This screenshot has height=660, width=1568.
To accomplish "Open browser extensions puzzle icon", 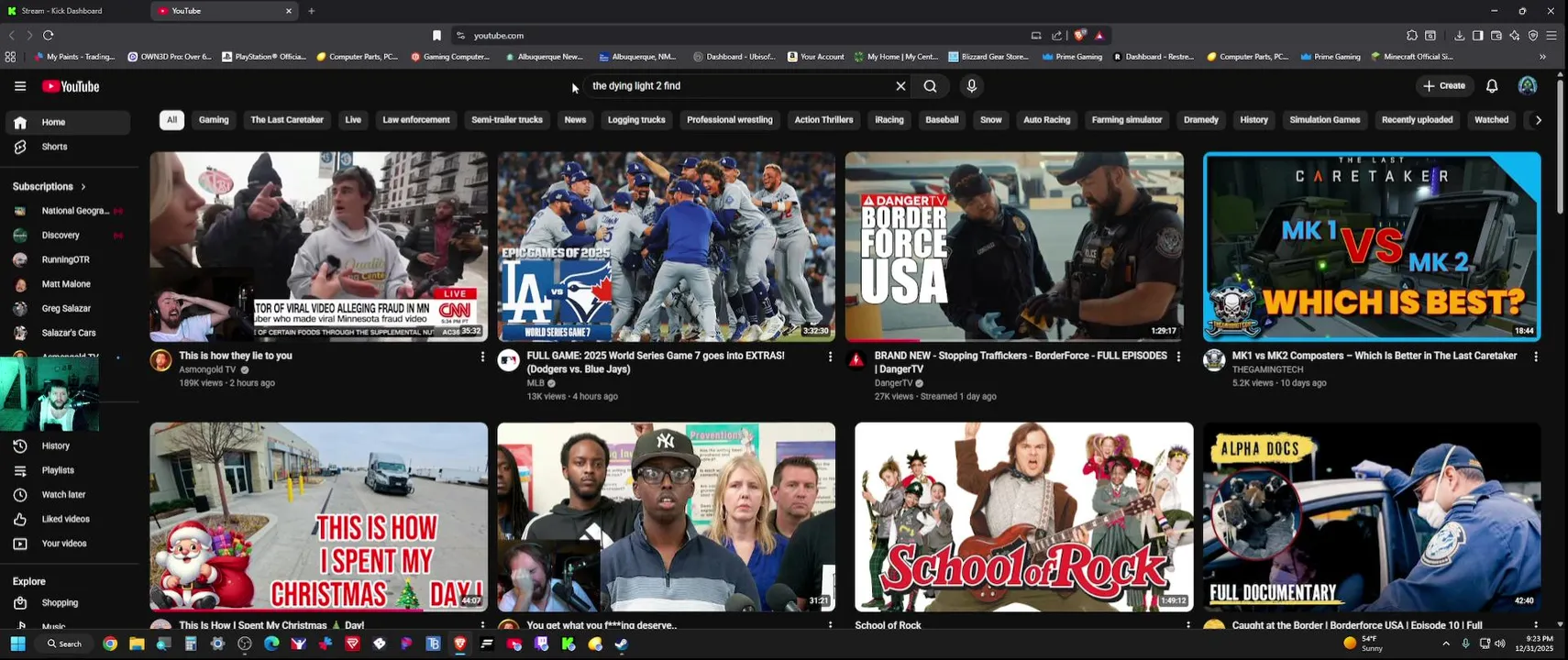I will 1412,36.
